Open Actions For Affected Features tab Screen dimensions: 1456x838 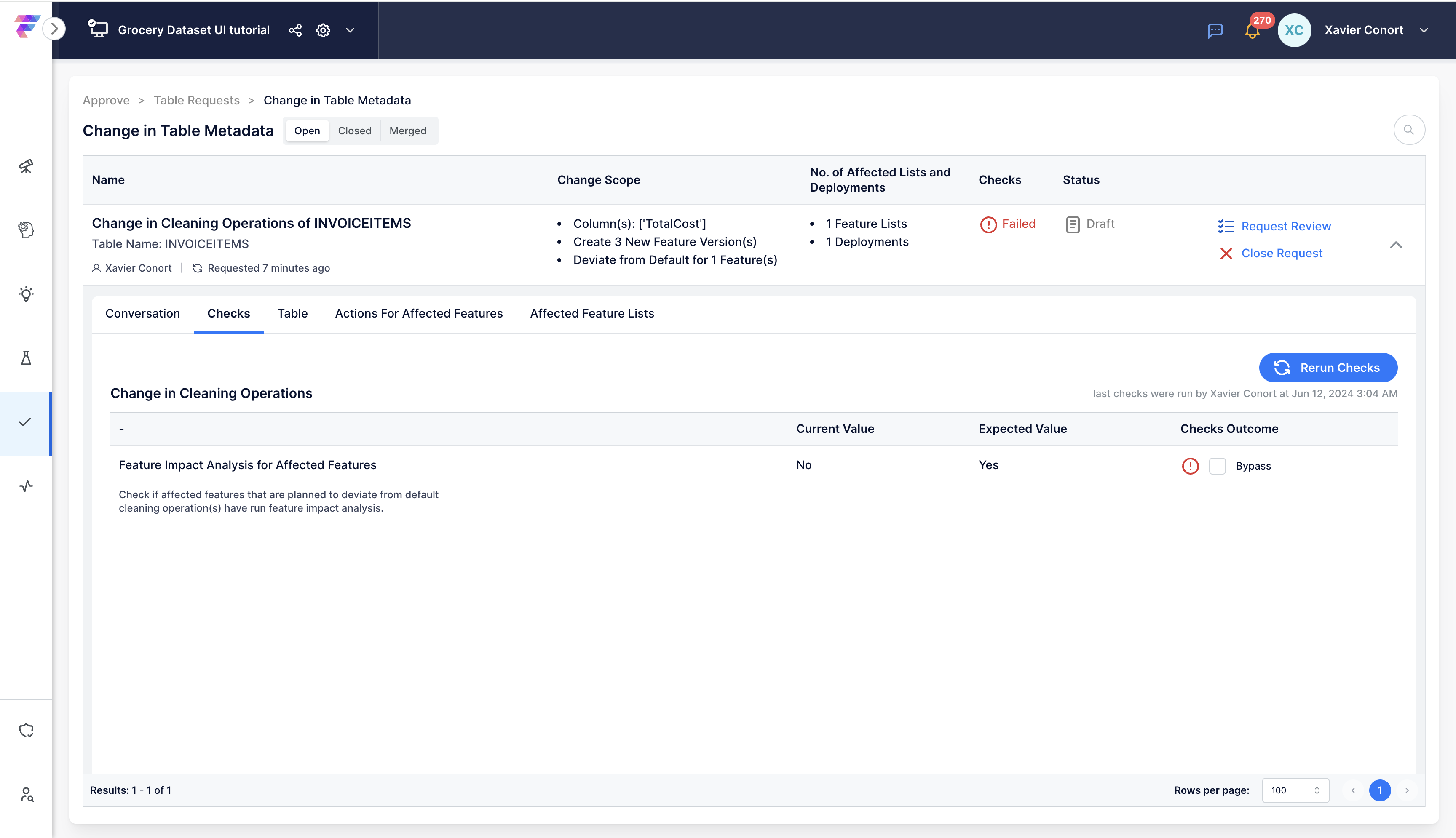click(x=418, y=314)
